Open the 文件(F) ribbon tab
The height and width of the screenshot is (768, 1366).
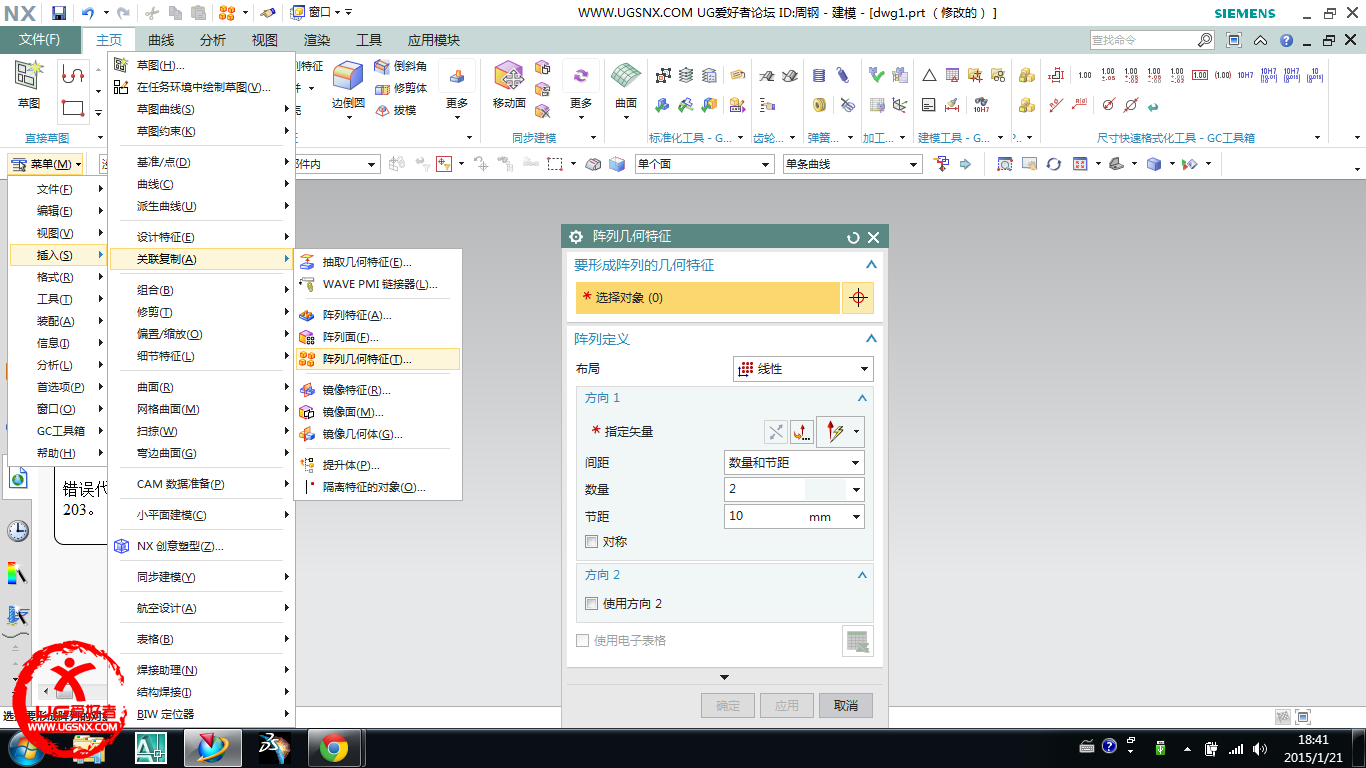pyautogui.click(x=40, y=40)
